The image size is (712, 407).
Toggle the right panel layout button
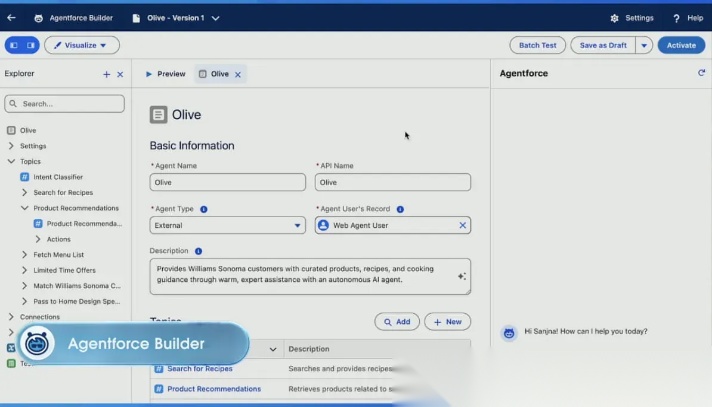click(x=30, y=45)
